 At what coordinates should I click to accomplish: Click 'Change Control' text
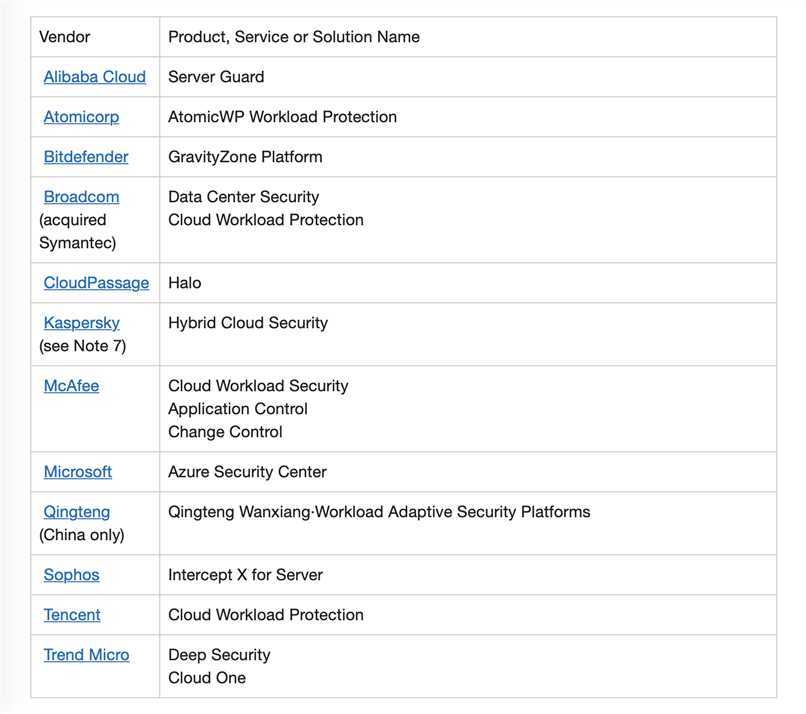(225, 432)
